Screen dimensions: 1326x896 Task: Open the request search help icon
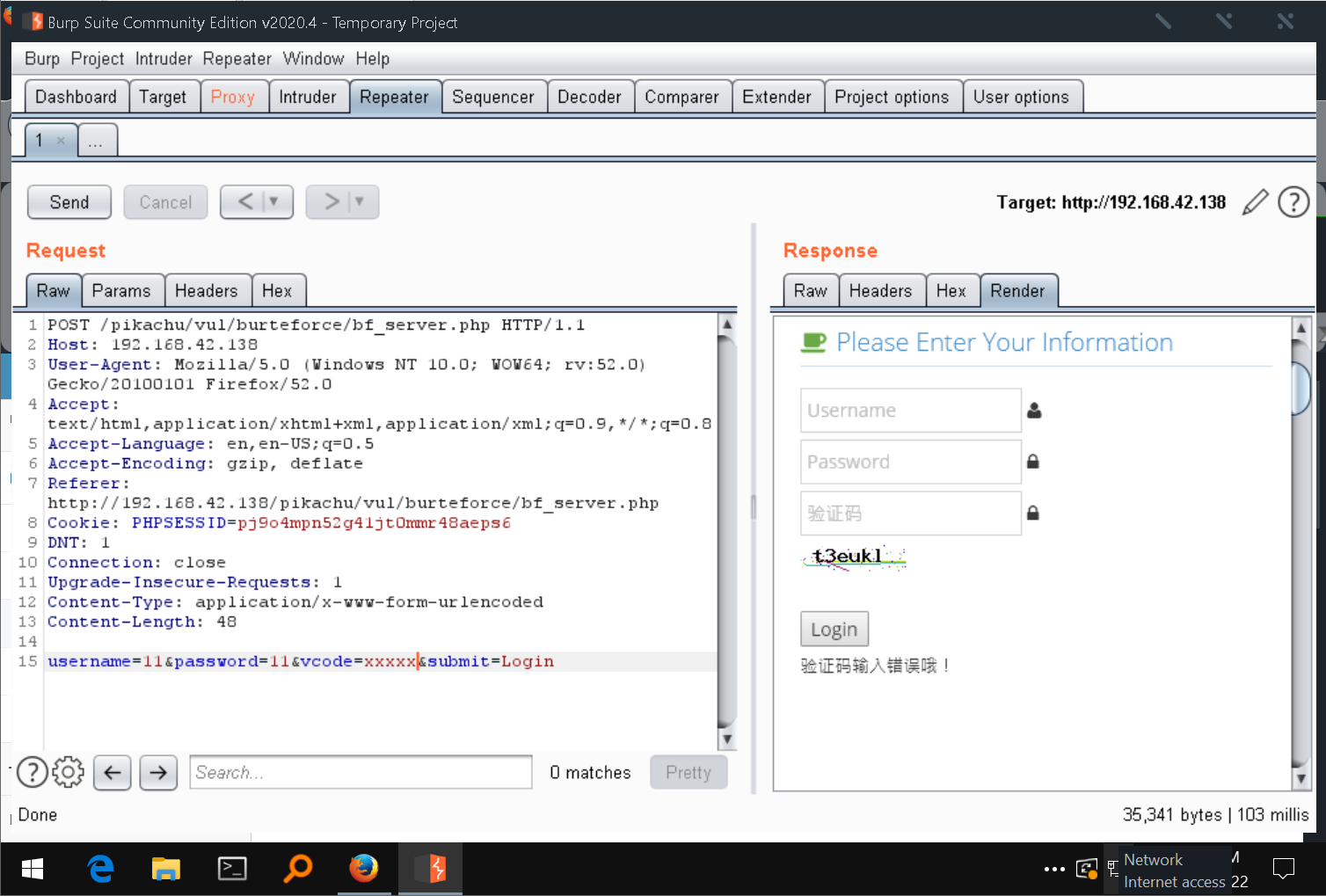(33, 772)
